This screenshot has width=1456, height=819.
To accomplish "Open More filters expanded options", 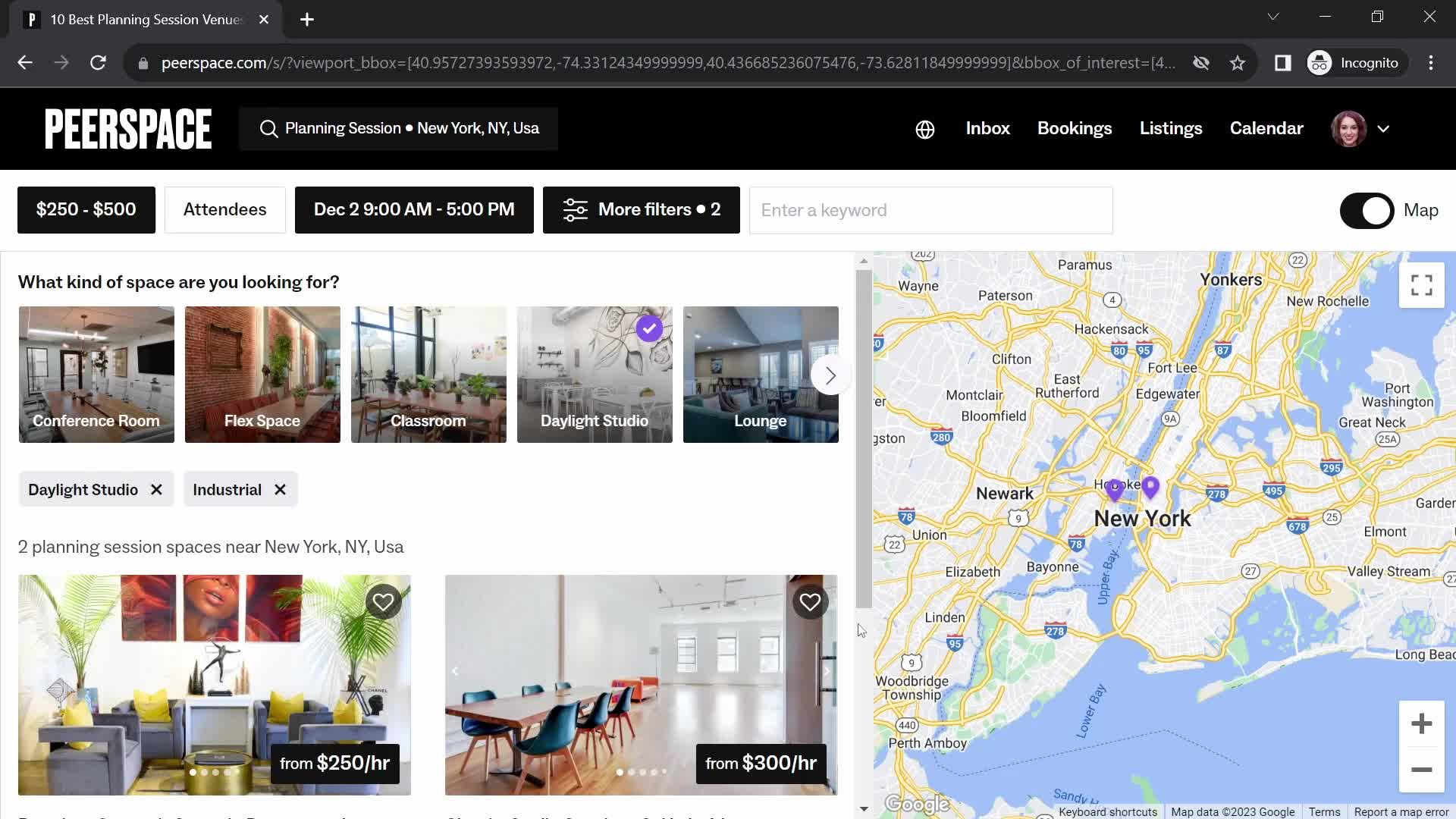I will [x=640, y=210].
